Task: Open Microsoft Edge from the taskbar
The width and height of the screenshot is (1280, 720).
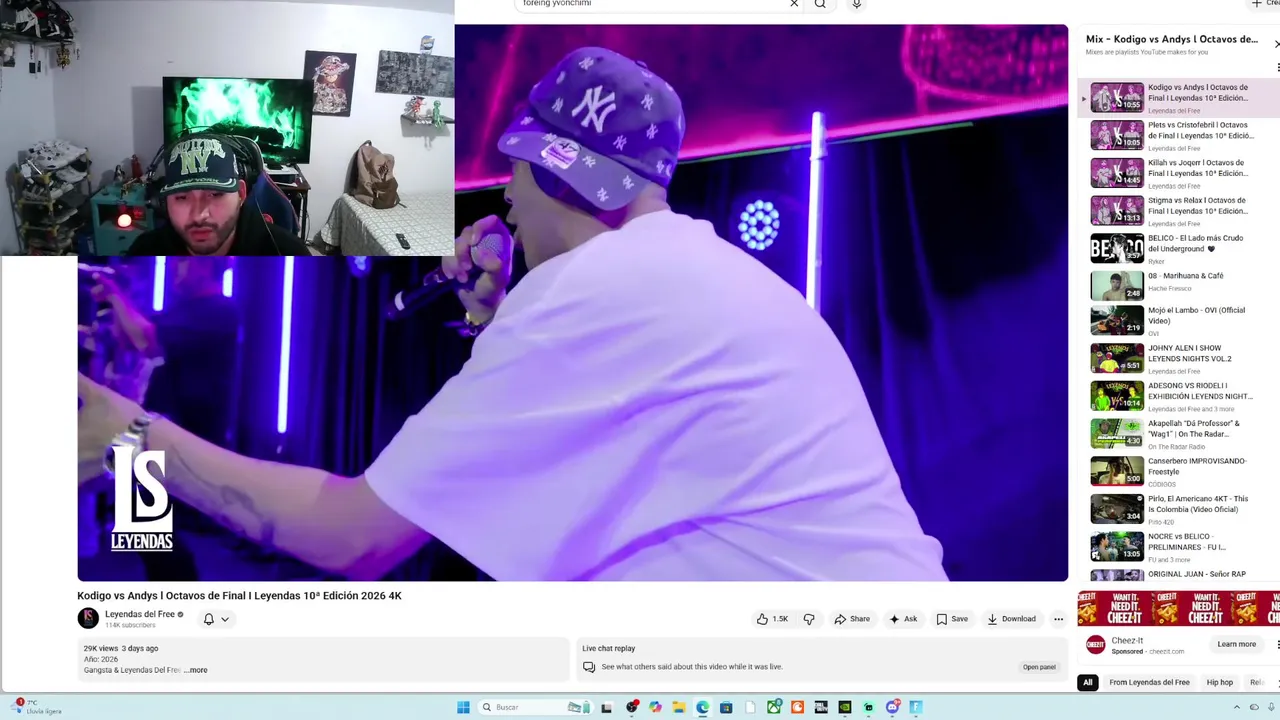Action: tap(702, 707)
